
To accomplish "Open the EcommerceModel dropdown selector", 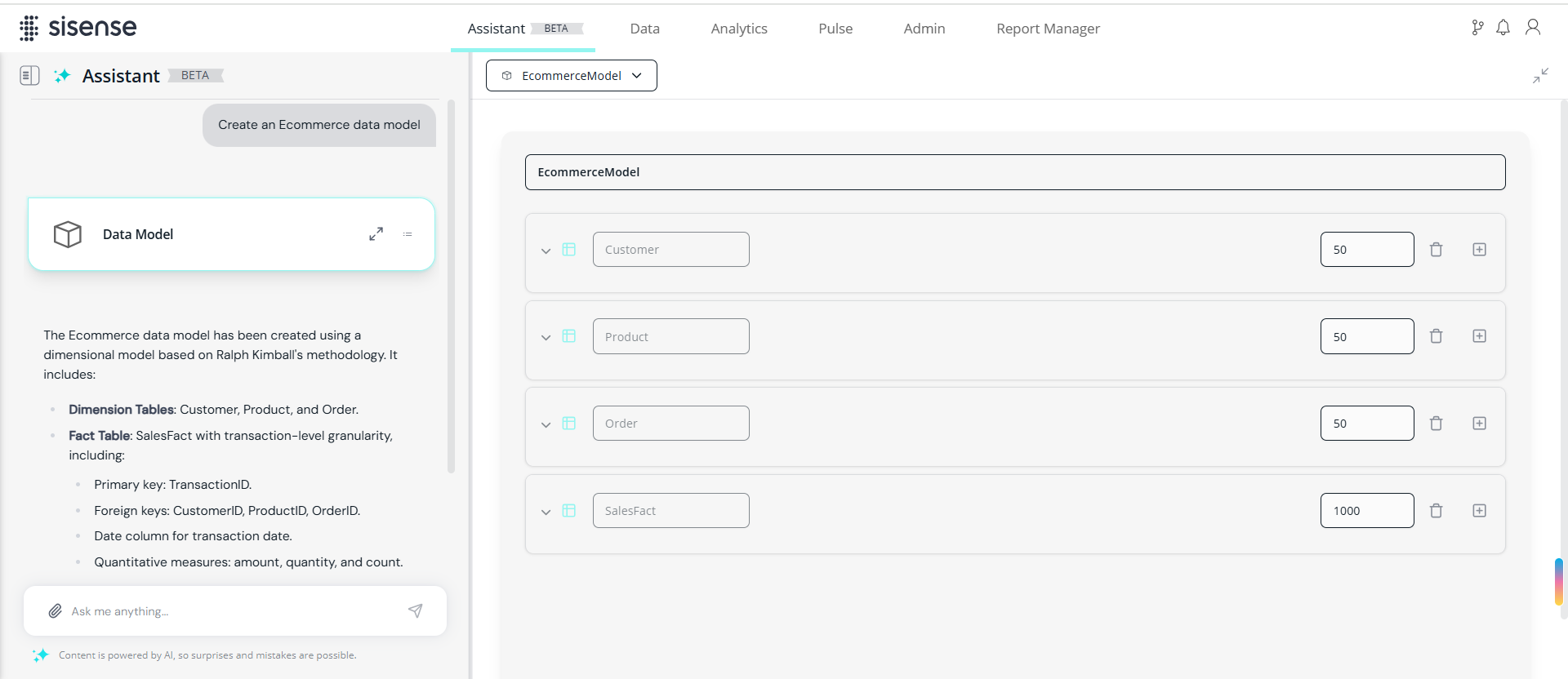I will click(x=571, y=76).
